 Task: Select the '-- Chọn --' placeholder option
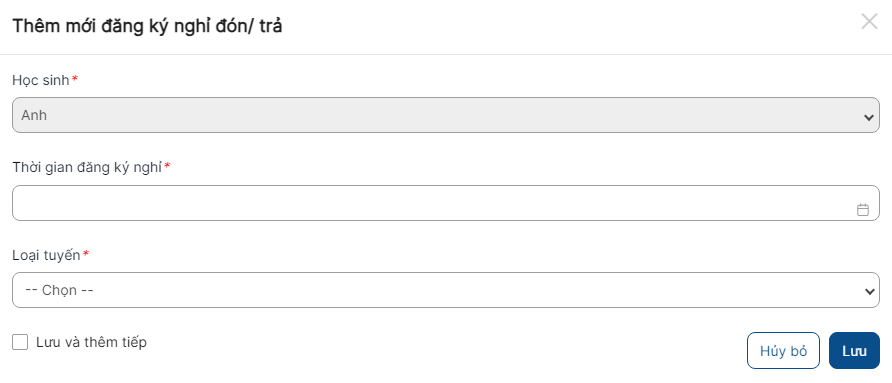(x=60, y=290)
